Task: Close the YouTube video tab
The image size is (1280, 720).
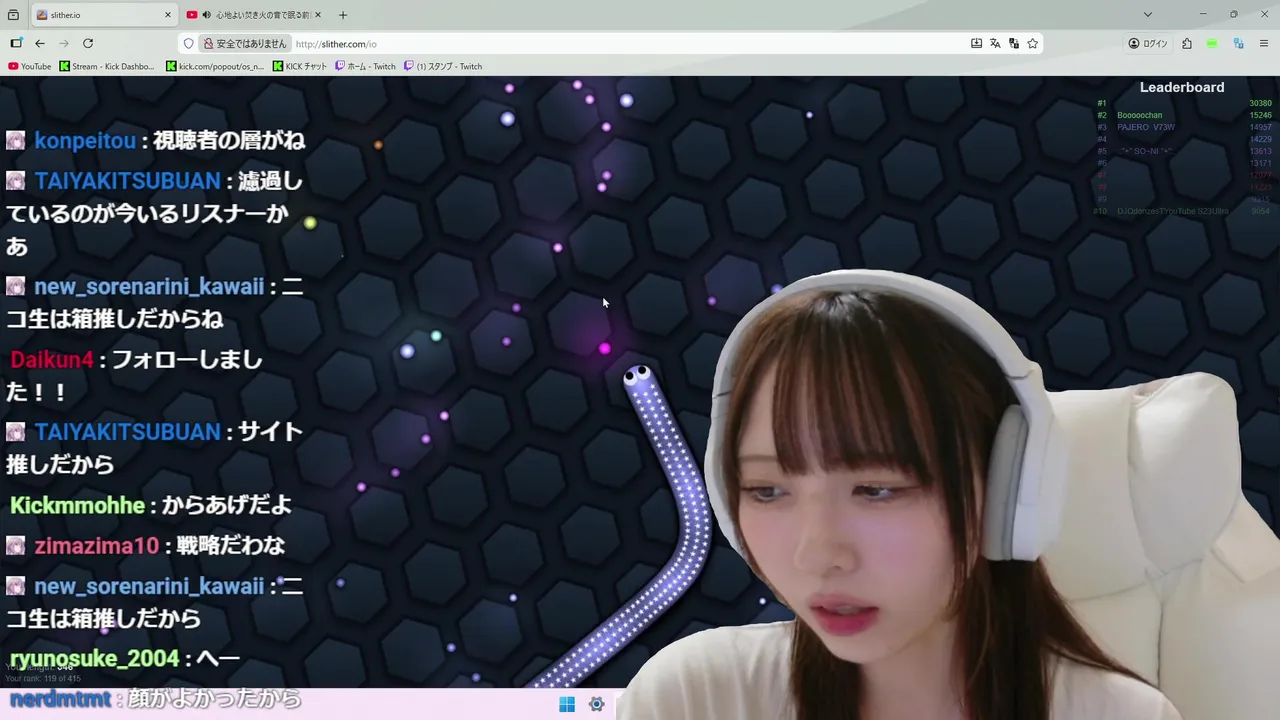Action: [x=318, y=15]
